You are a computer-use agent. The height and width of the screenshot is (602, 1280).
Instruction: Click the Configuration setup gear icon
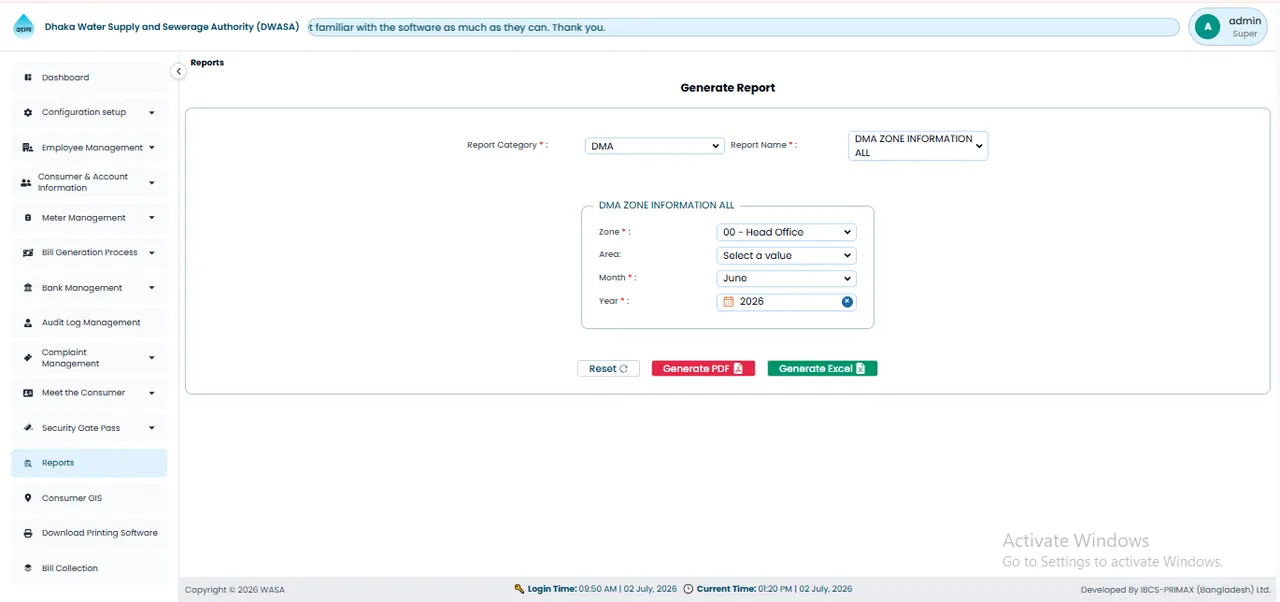(28, 113)
